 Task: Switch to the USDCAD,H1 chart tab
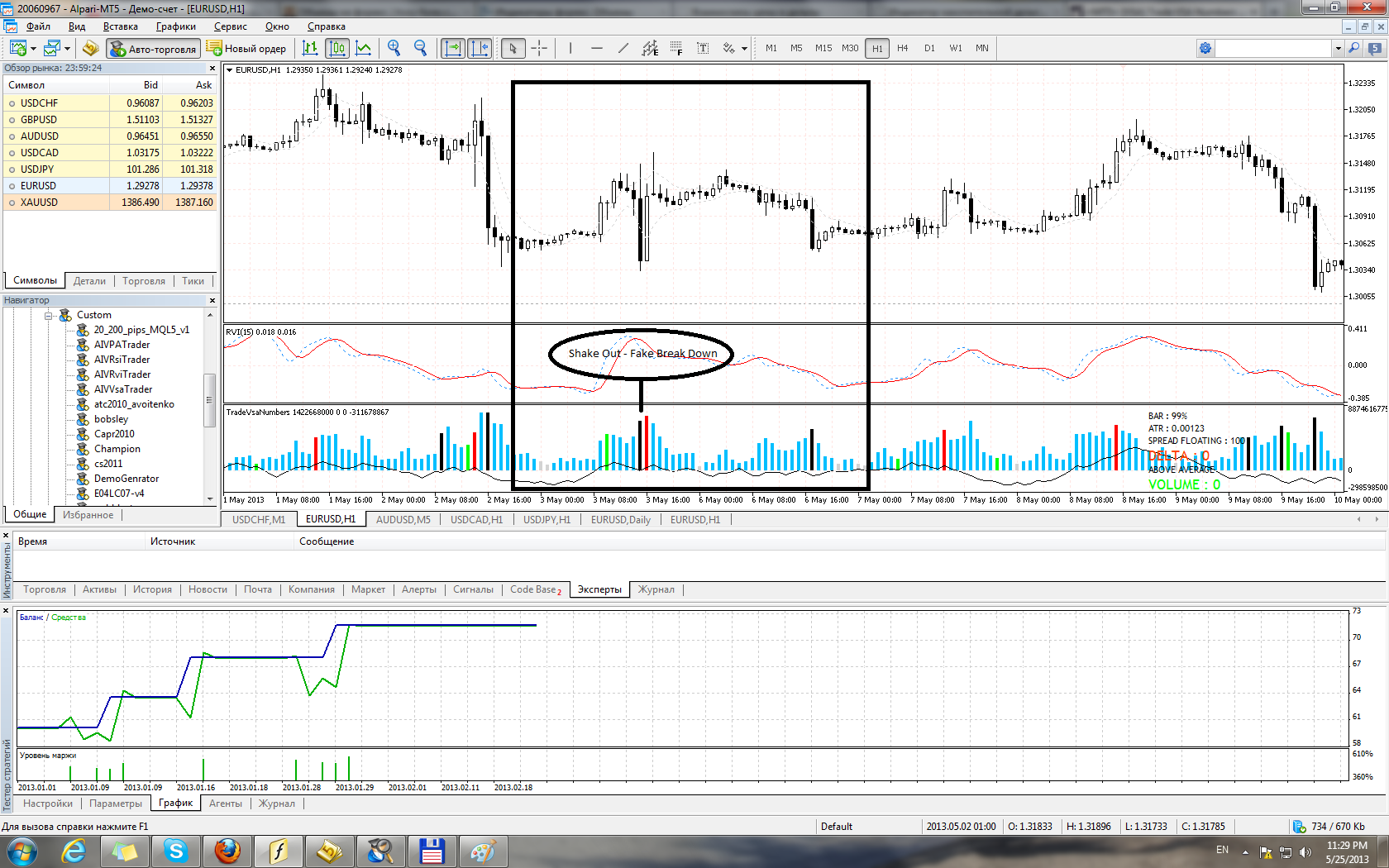click(477, 520)
